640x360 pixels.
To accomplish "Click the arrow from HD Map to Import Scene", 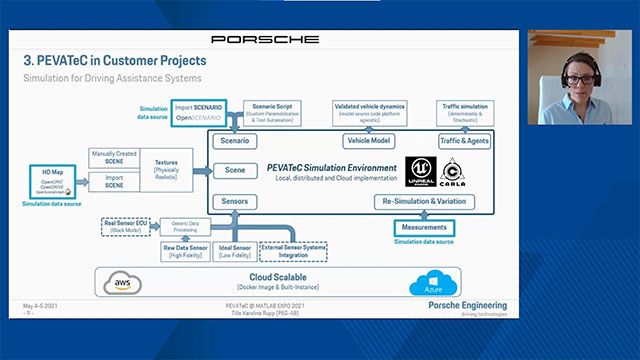I will (x=82, y=182).
